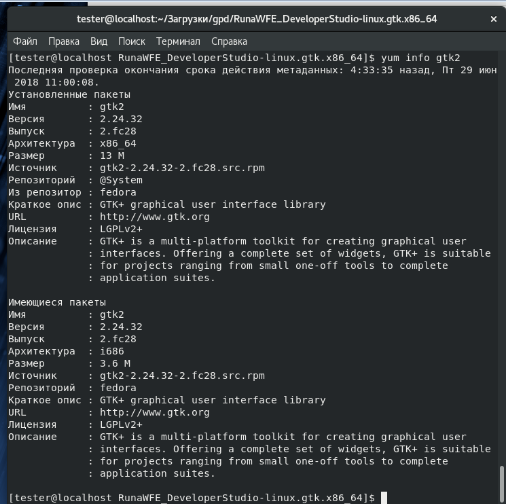506x504 pixels.
Task: Close the terminal window
Action: [494, 19]
